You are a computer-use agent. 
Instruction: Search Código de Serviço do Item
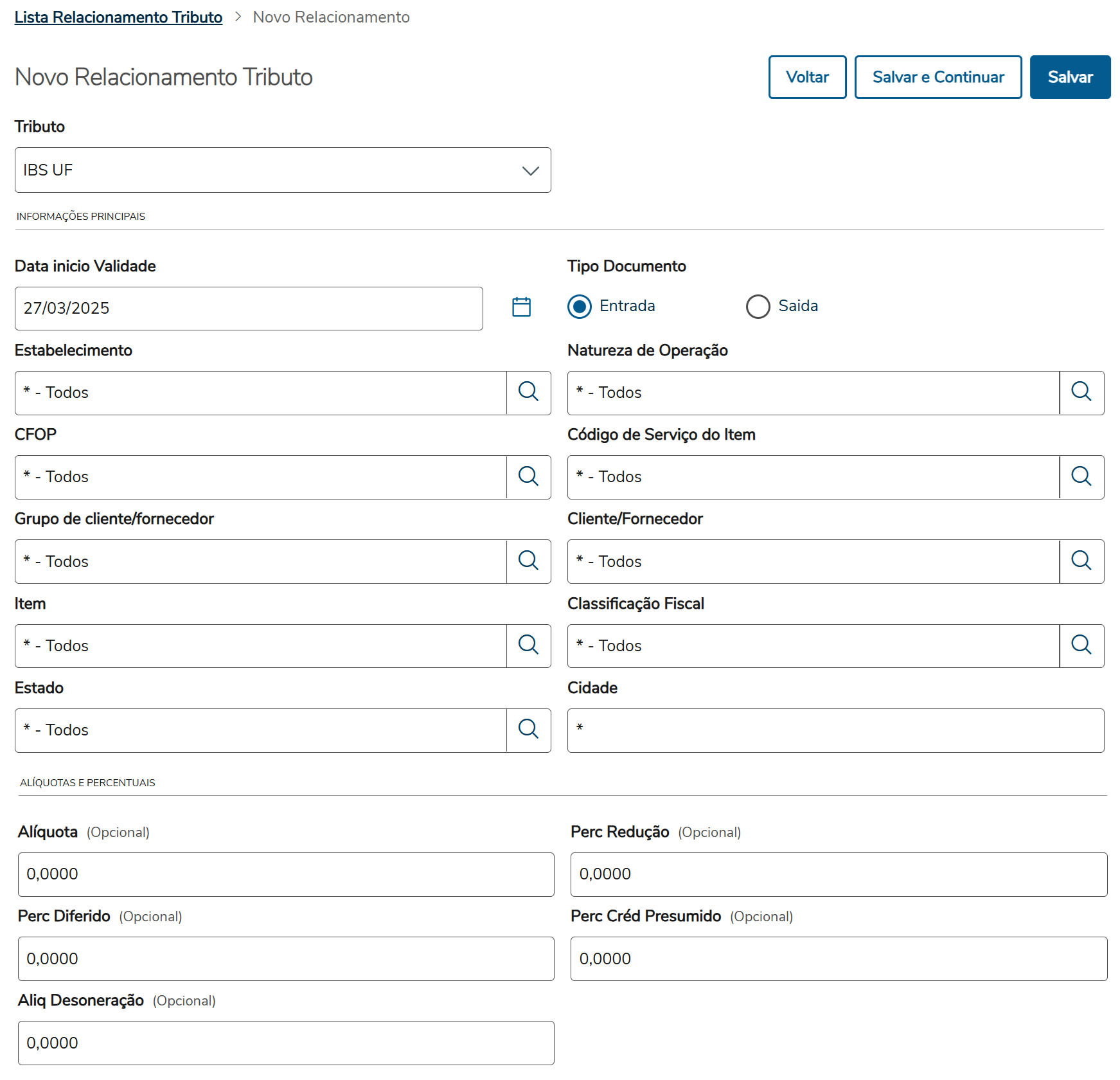1081,477
